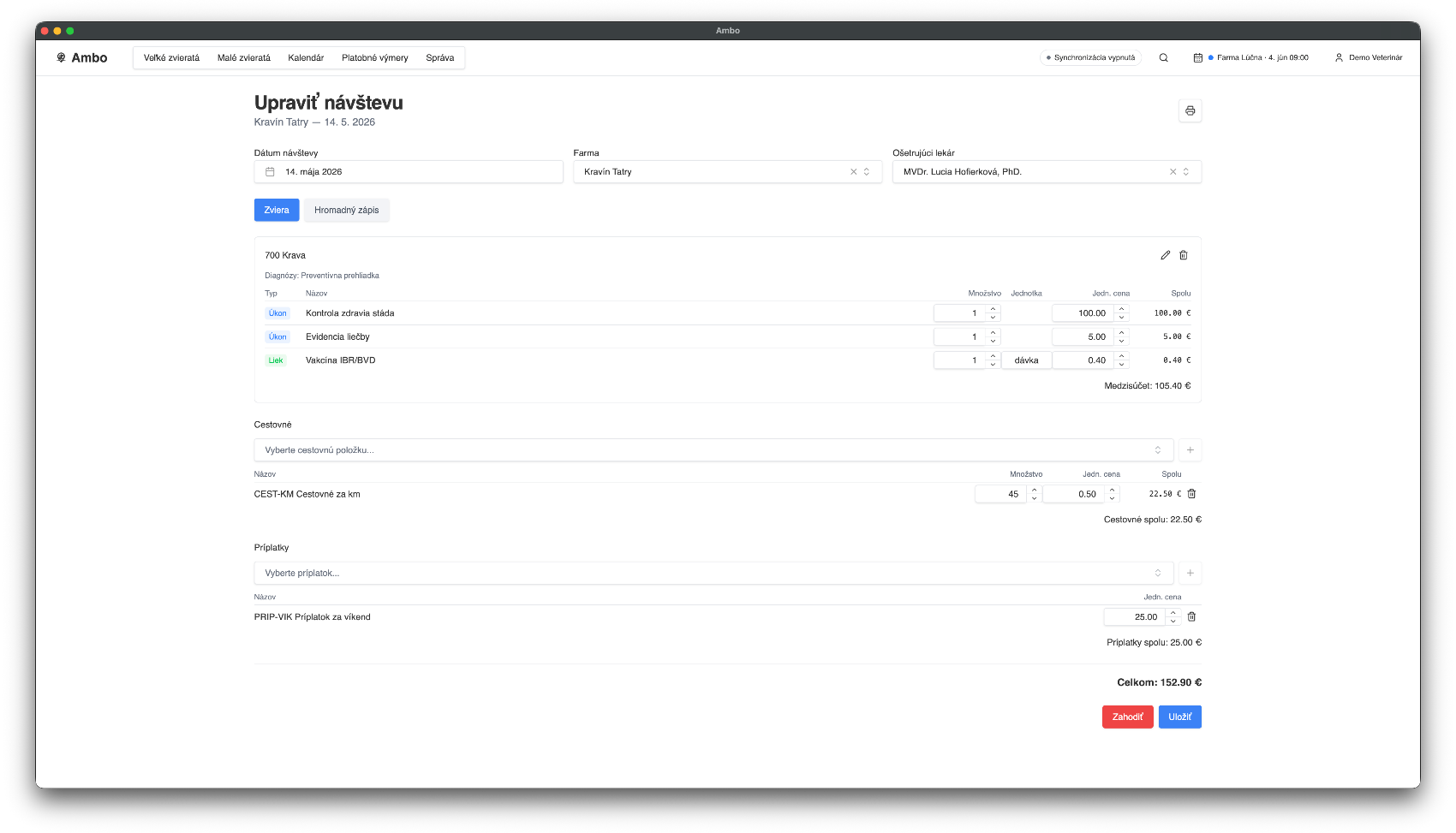Image resolution: width=1456 pixels, height=833 pixels.
Task: Edit the 700 Krava record with pencil icon
Action: [x=1165, y=255]
